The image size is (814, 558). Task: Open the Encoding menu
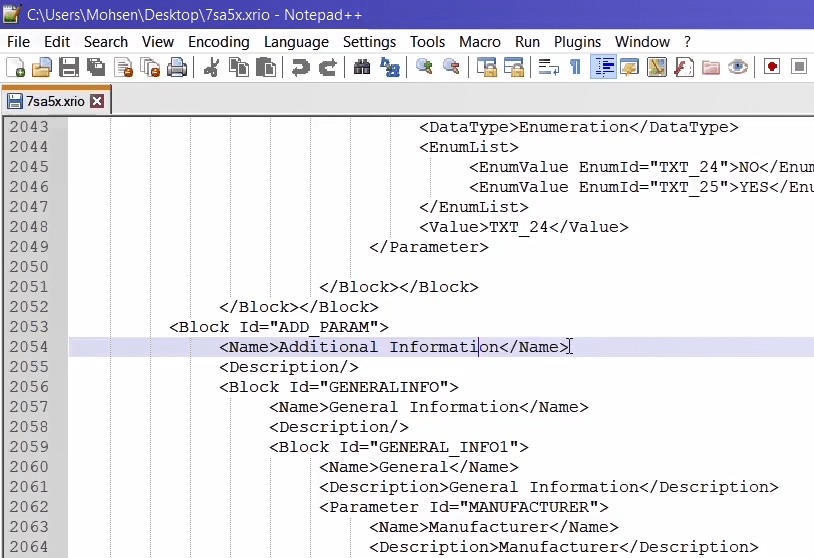218,41
